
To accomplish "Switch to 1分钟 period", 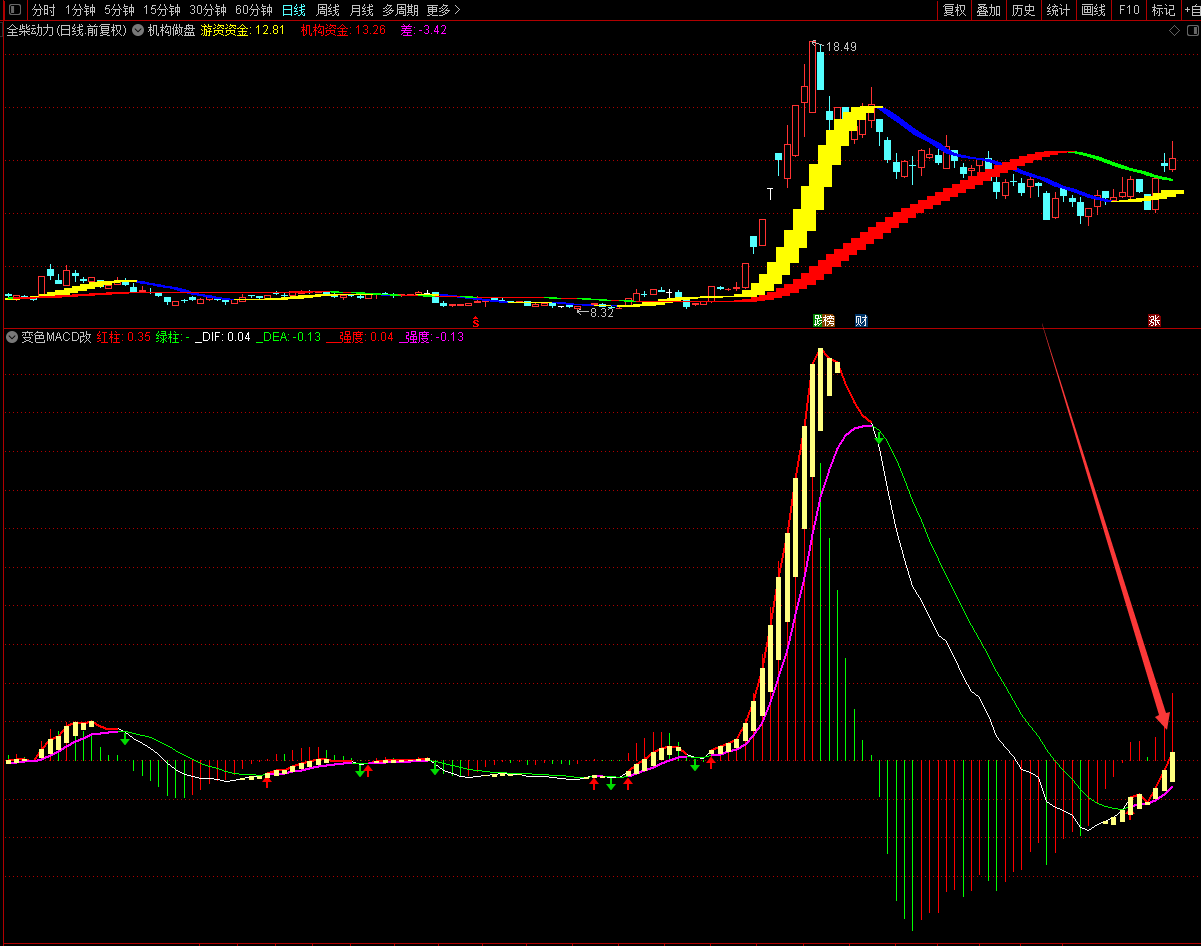I will click(x=80, y=10).
